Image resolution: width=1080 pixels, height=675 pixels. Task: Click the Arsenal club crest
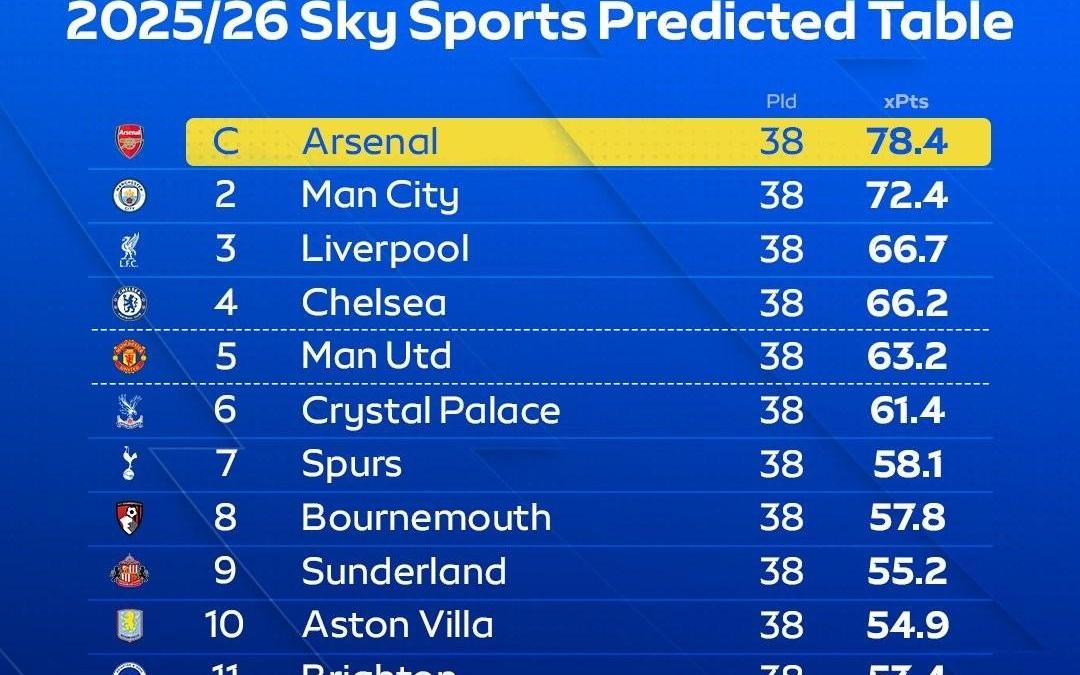(130, 141)
